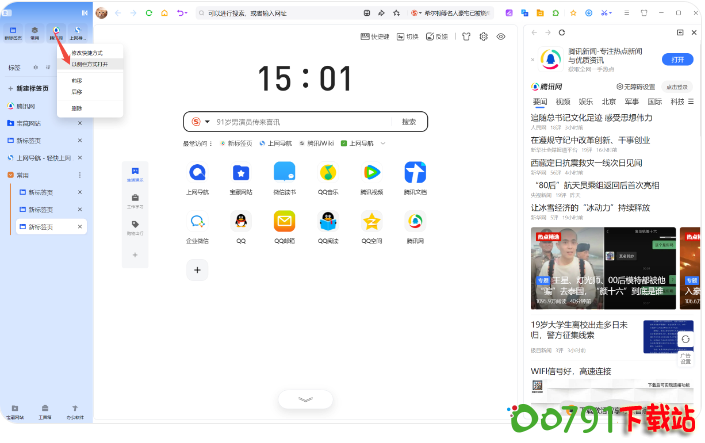Switch to the 娱乐 news tab
This screenshot has height=443, width=705.
coord(585,101)
